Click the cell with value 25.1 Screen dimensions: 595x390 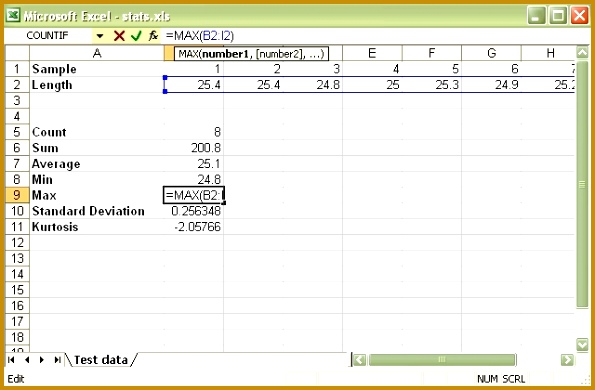tap(194, 164)
